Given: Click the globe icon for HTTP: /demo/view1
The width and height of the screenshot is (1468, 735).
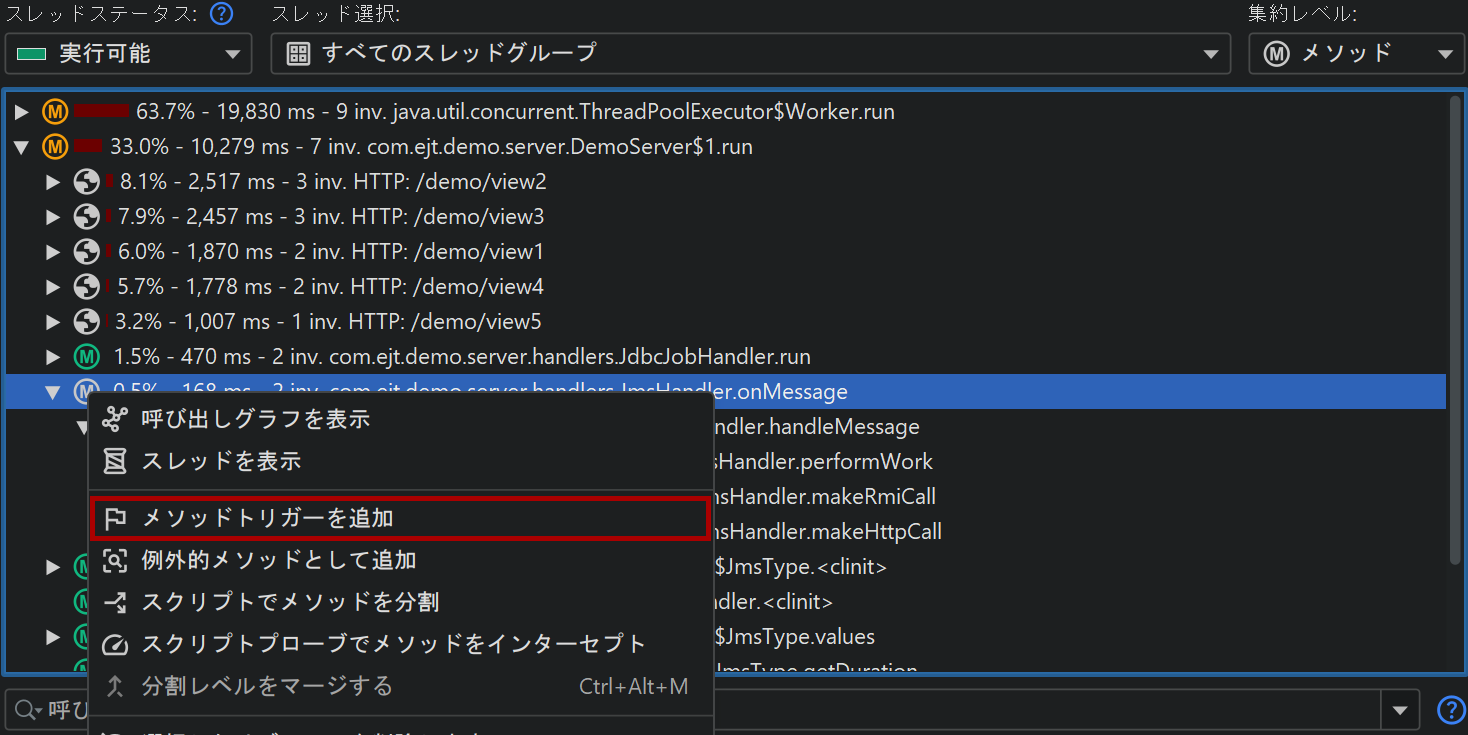Looking at the screenshot, I should pyautogui.click(x=87, y=252).
